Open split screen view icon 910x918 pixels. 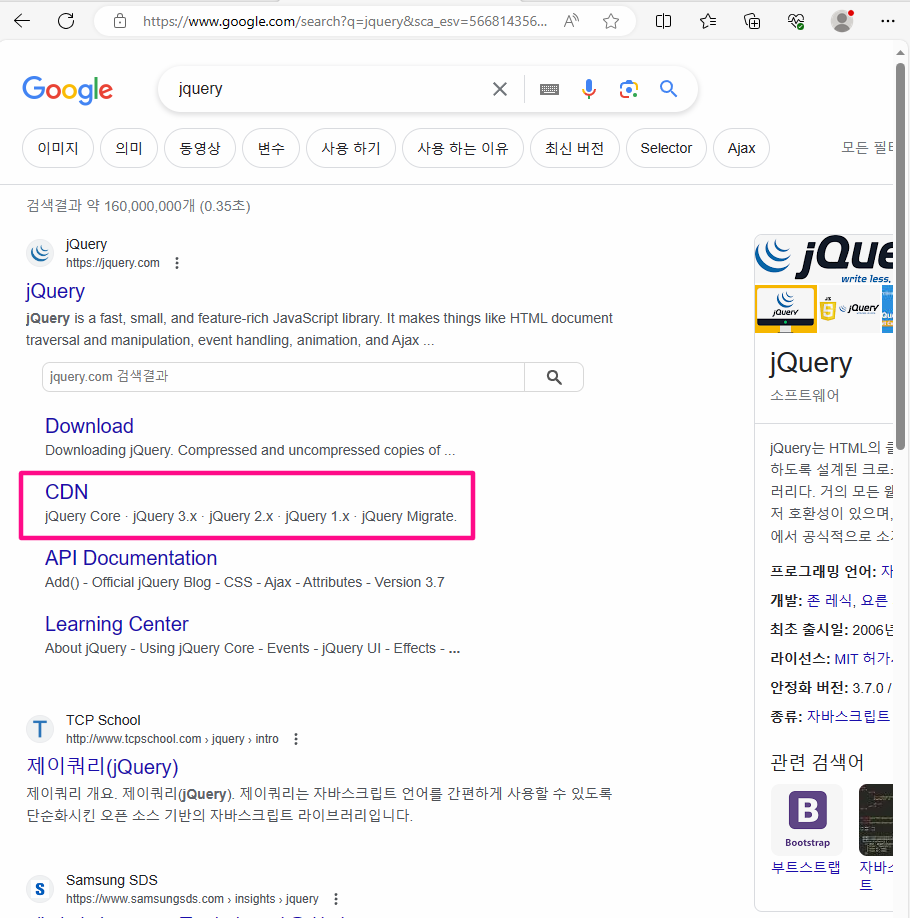(x=663, y=22)
